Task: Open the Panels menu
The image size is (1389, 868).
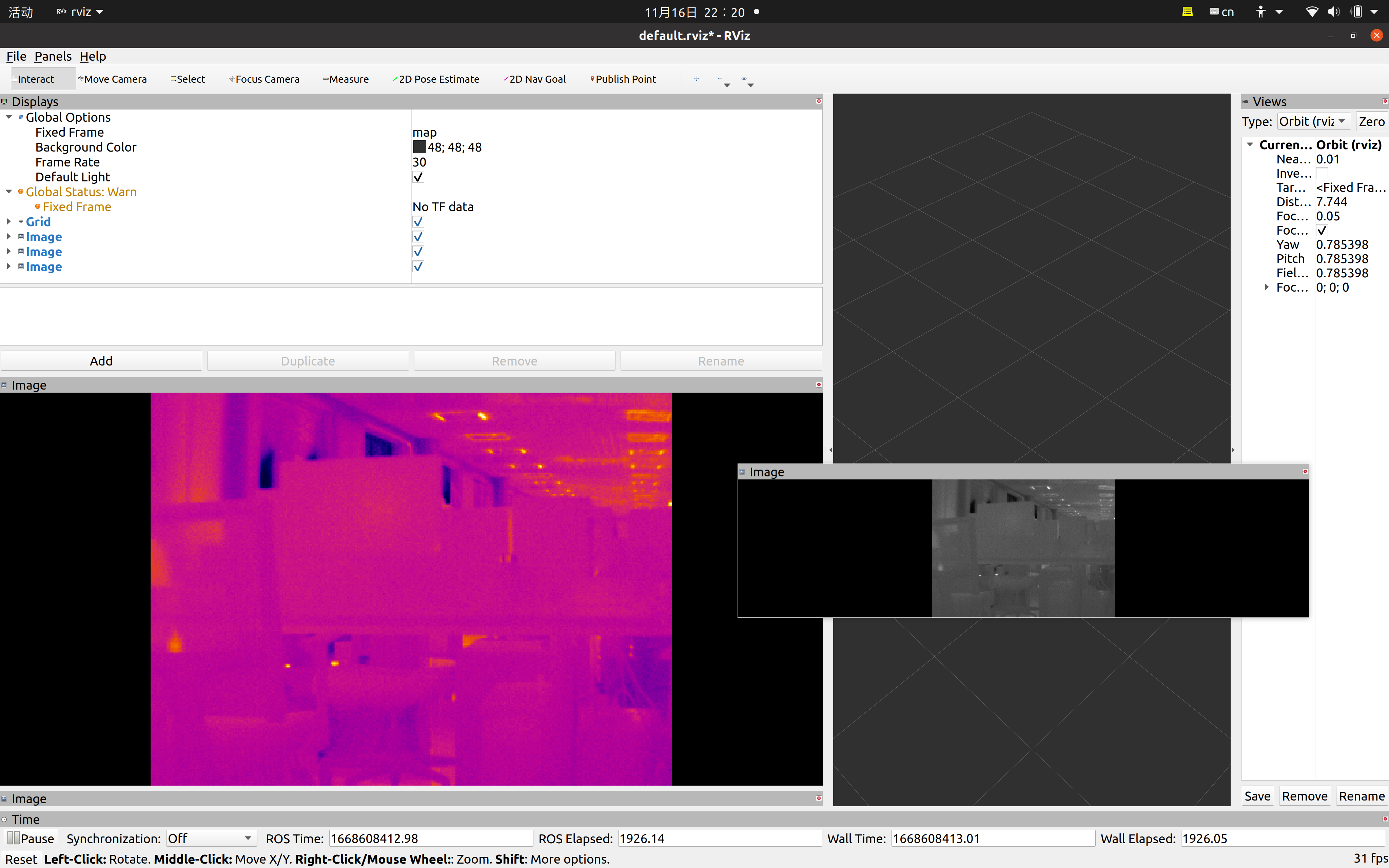Action: pos(53,56)
